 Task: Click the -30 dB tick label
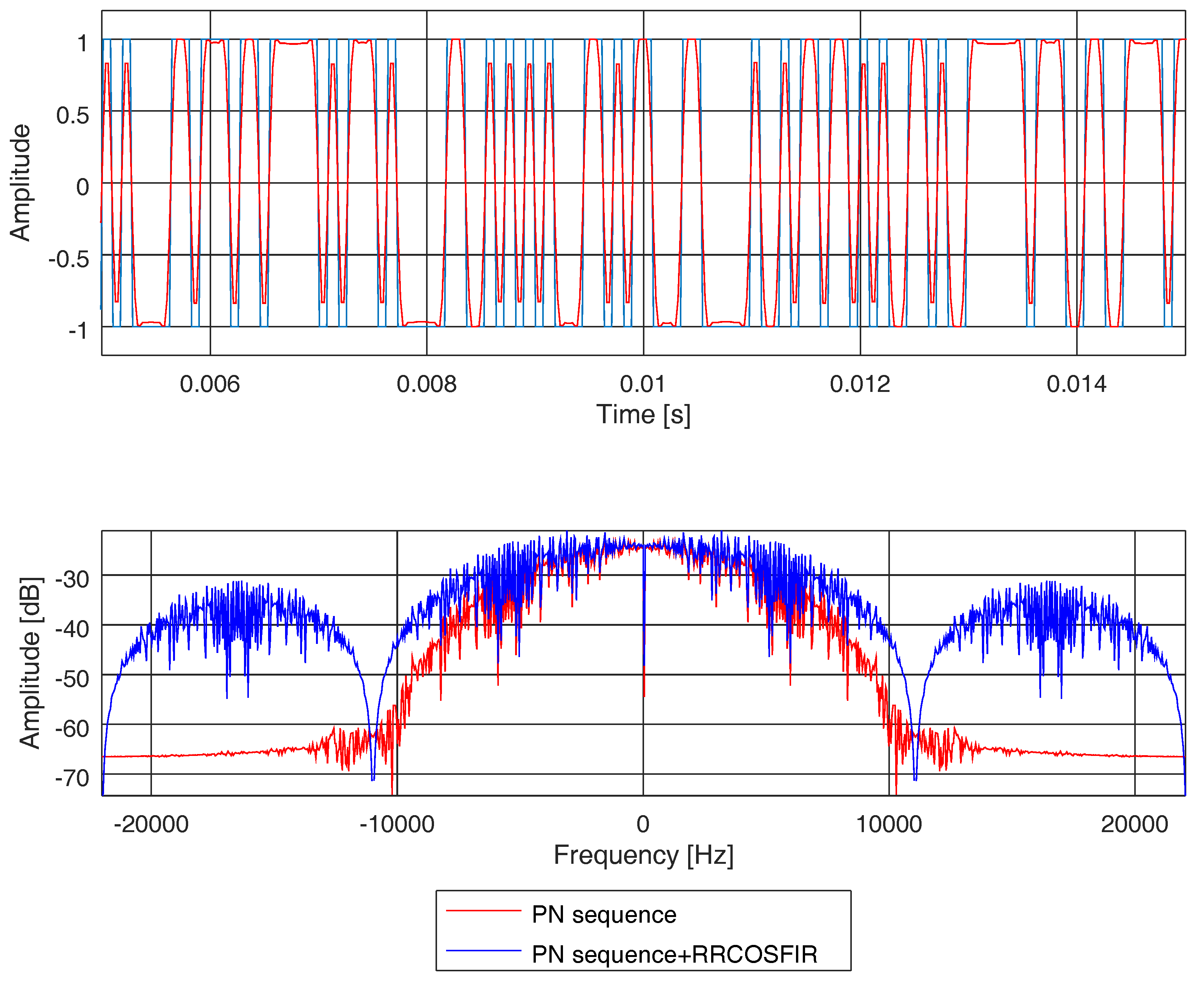[x=72, y=579]
